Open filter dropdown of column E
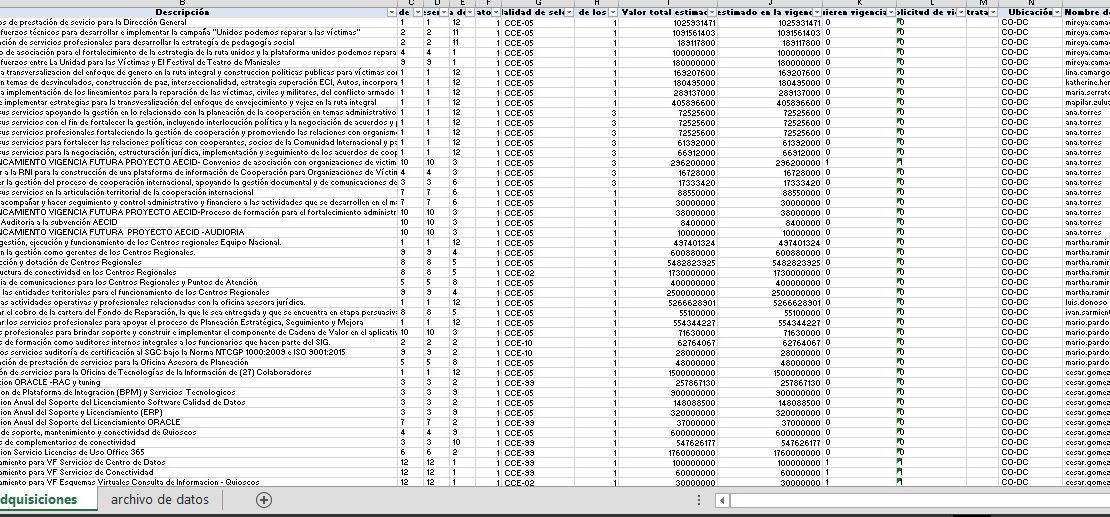1110x517 pixels. coord(471,13)
